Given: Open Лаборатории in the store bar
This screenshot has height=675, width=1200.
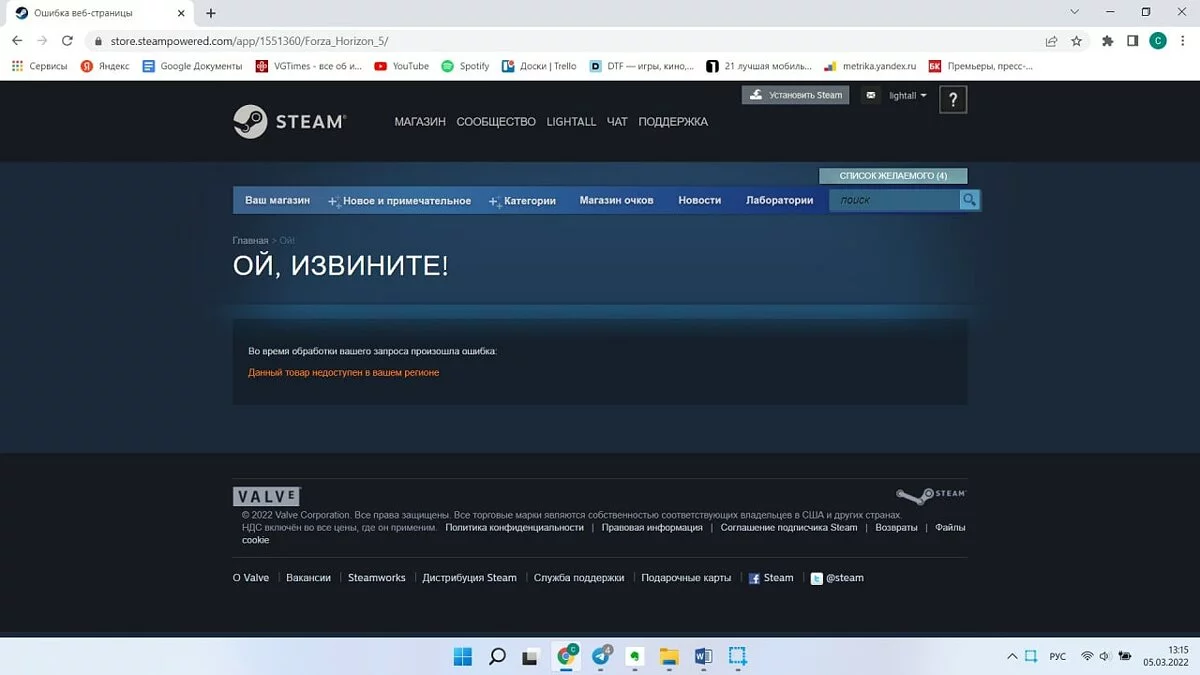Looking at the screenshot, I should [x=779, y=200].
